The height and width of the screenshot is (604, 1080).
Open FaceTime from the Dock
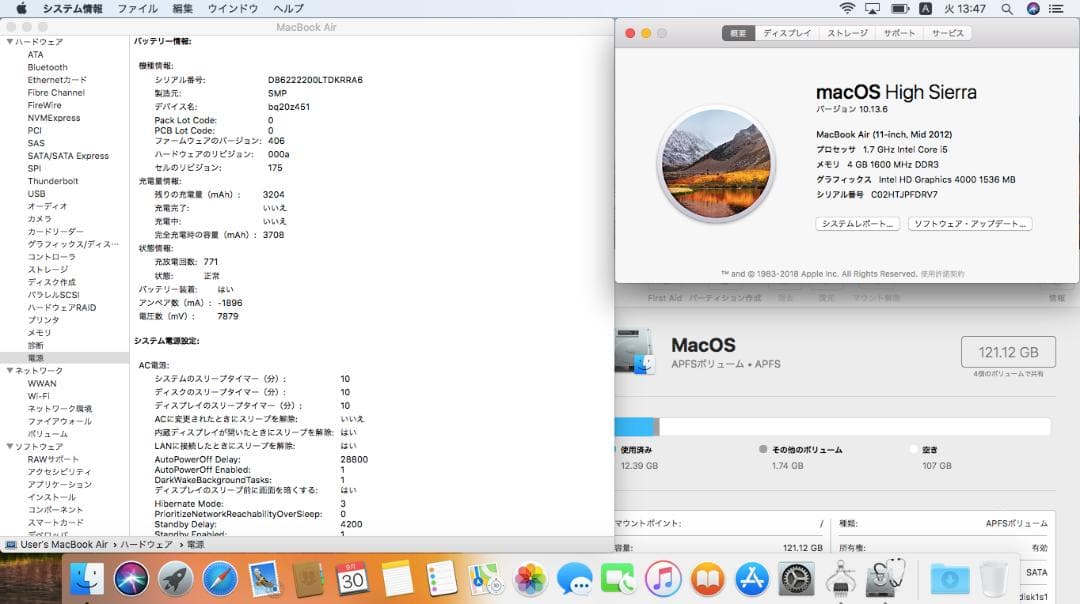(x=616, y=579)
